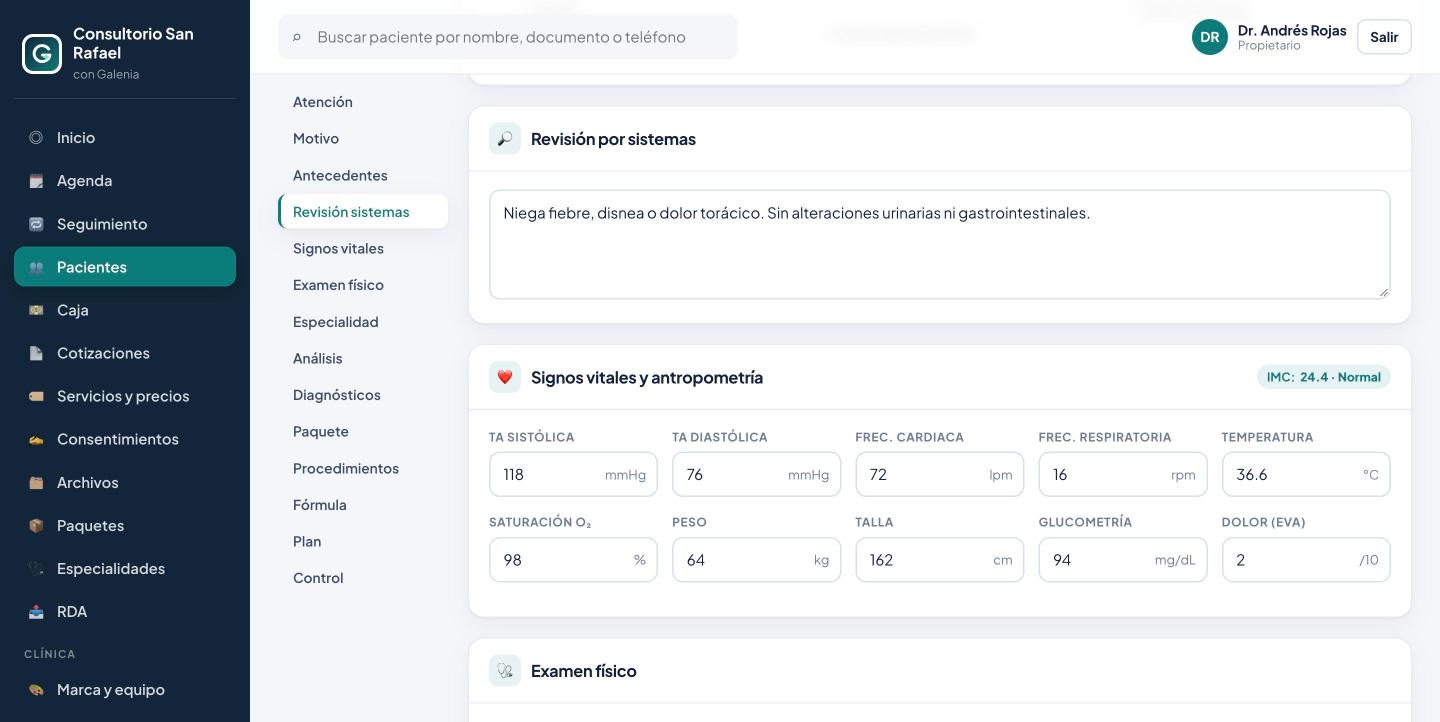The image size is (1440, 722).
Task: Focus the patient search field
Action: pos(508,37)
